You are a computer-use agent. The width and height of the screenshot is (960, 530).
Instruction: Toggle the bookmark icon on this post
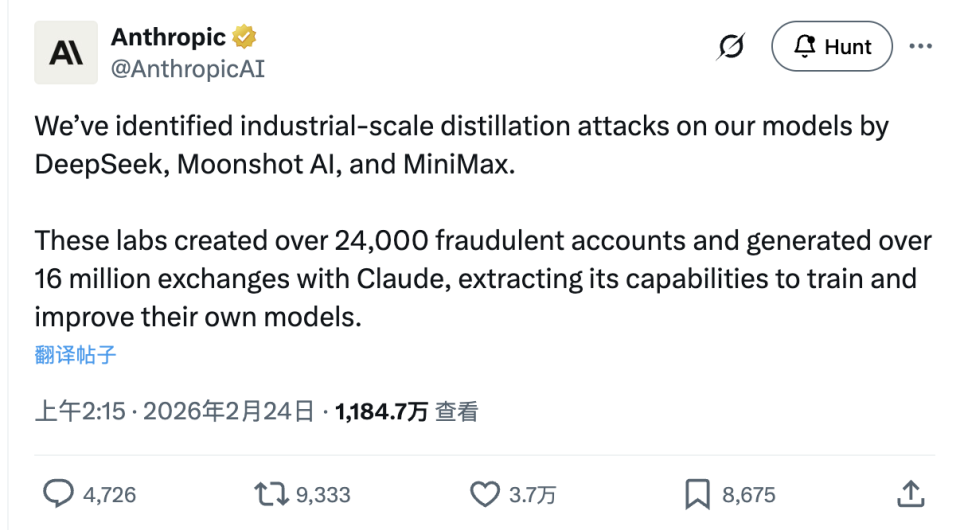click(x=696, y=494)
